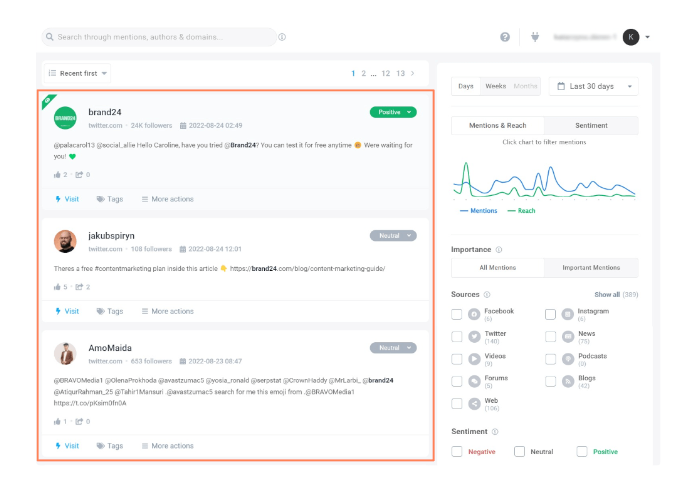Viewport: 695px width, 484px height.
Task: Enable the Positive sentiment filter
Action: 582,452
